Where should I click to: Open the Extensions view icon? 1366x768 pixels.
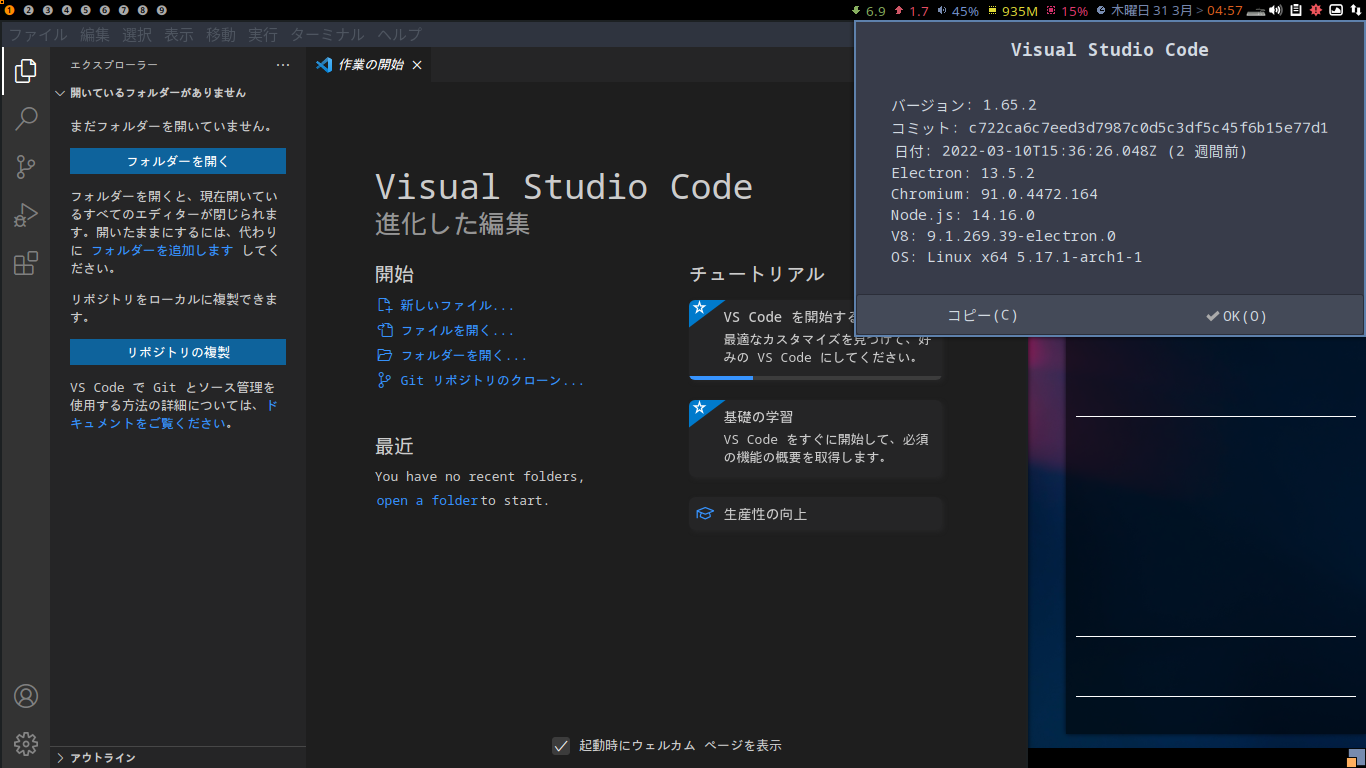click(26, 263)
